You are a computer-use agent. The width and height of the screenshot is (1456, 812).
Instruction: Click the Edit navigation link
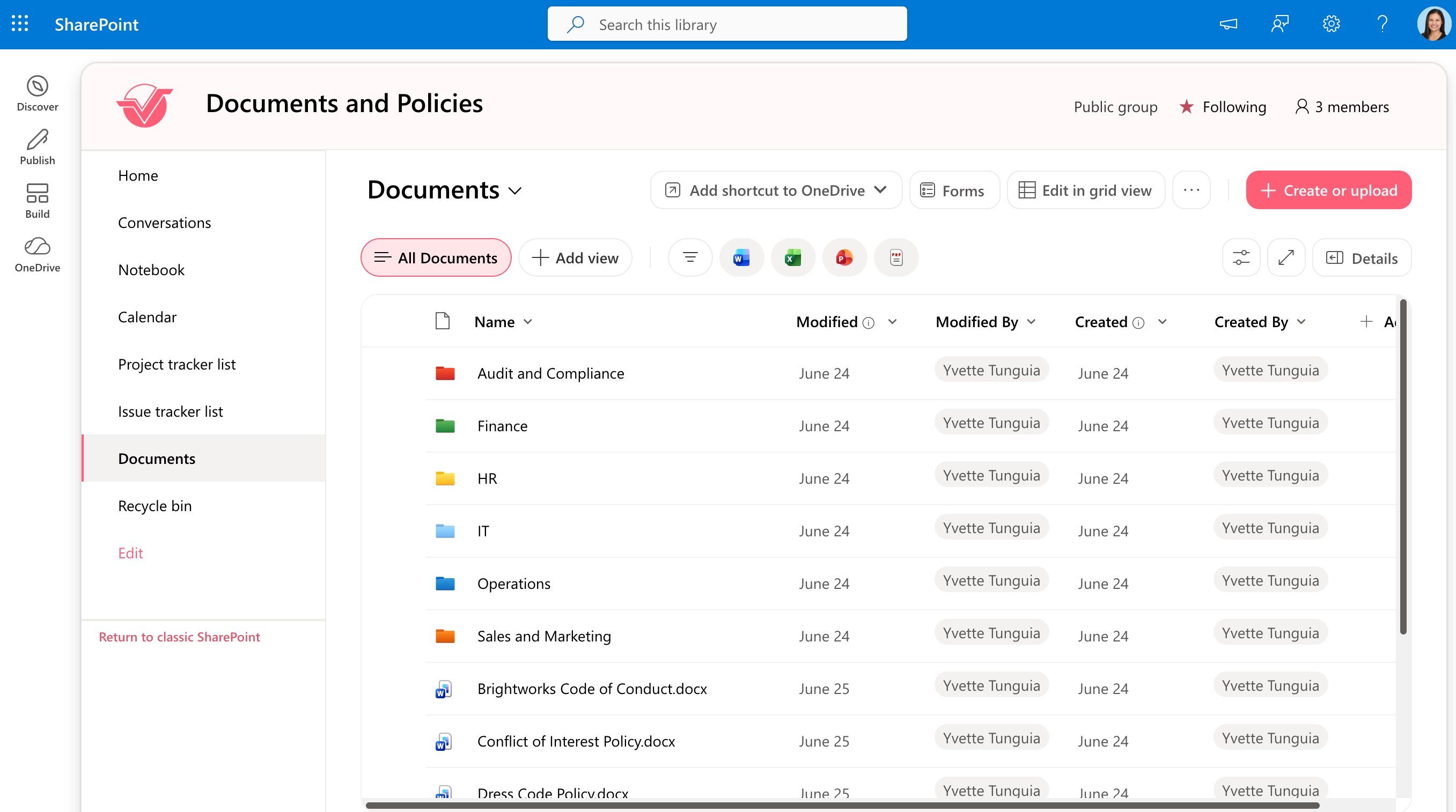coord(130,552)
